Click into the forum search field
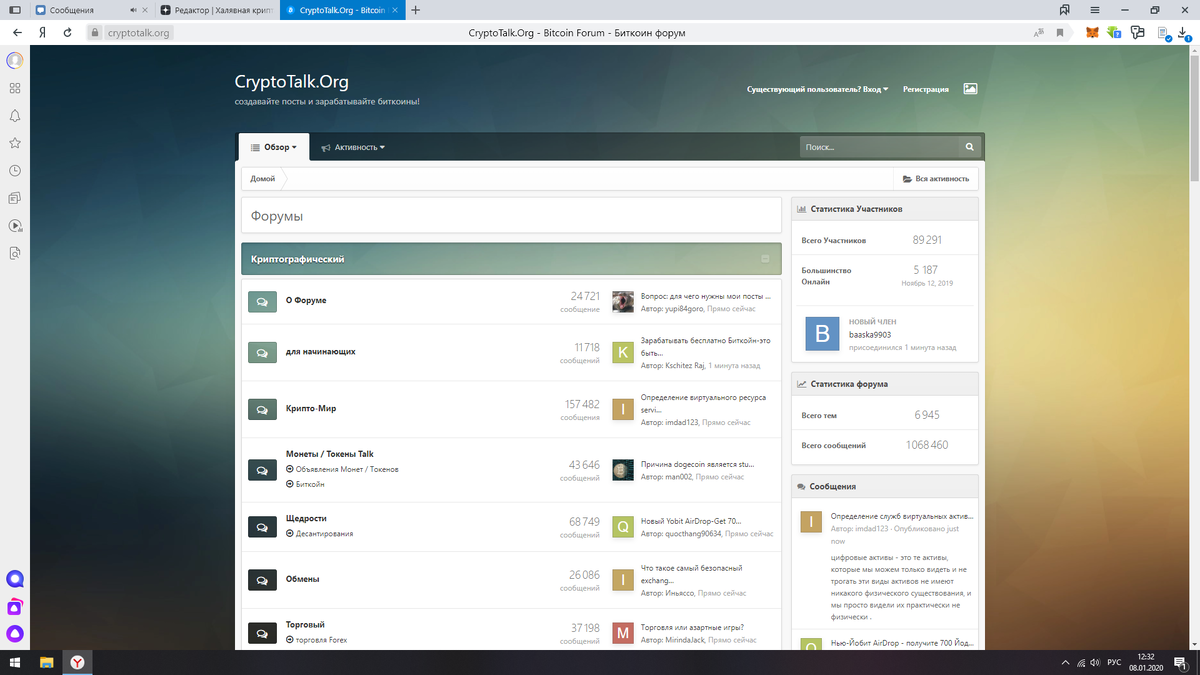1200x675 pixels. tap(878, 147)
